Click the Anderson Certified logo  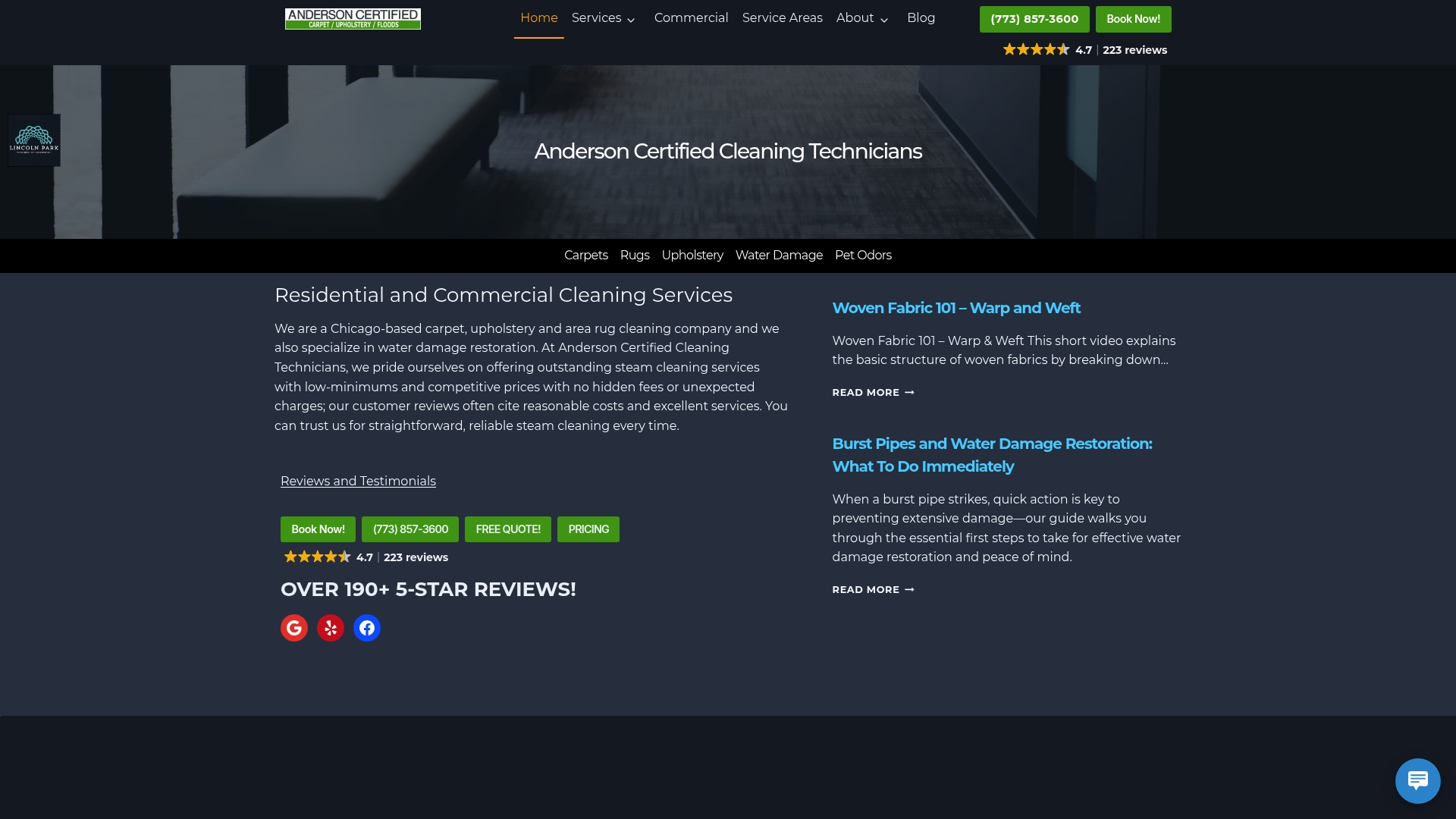353,19
